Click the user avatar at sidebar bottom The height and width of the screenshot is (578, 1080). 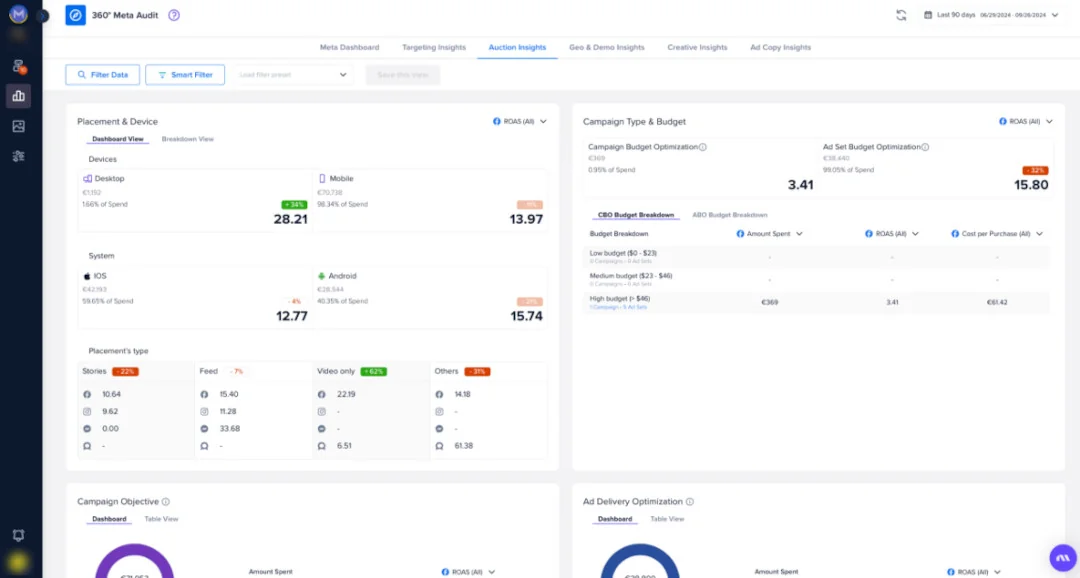(18, 562)
